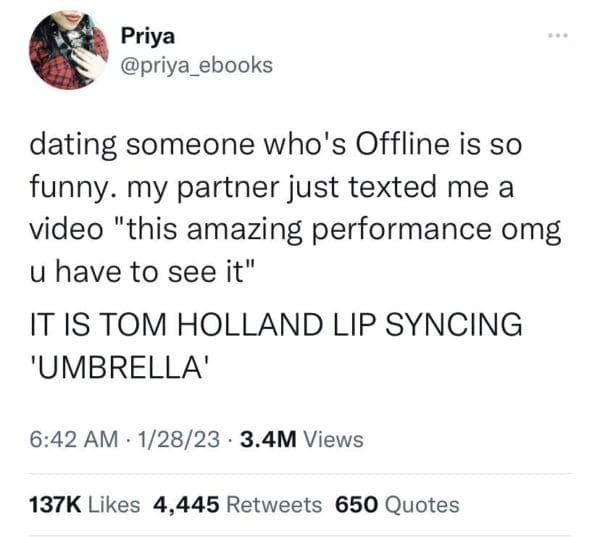Open the Retweets list label
The width and height of the screenshot is (600, 537).
point(274,505)
